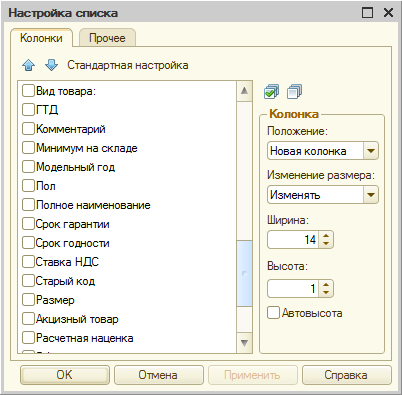Image resolution: width=402 pixels, height=395 pixels.
Task: Enable Полное наименование column
Action: point(28,205)
